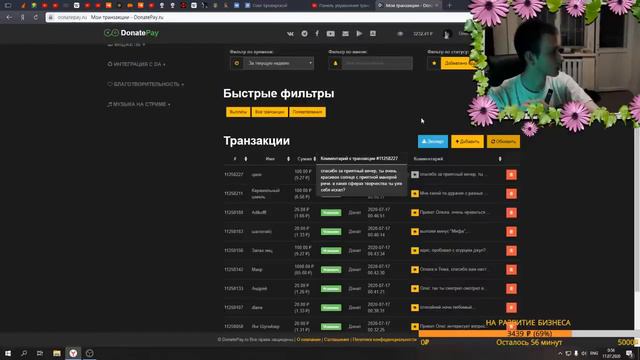Open the user avatar profile menu
Viewport: 640px width, 360px height.
click(447, 34)
